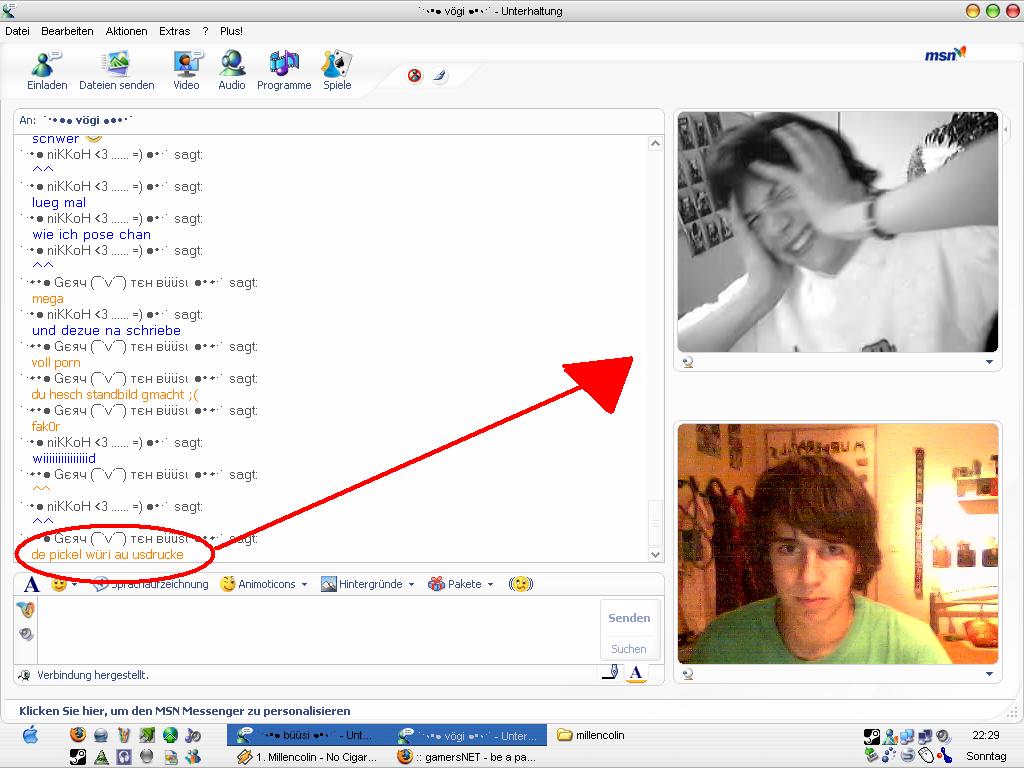This screenshot has height=768, width=1024.
Task: Expand the Animoticons dropdown arrow
Action: [304, 584]
